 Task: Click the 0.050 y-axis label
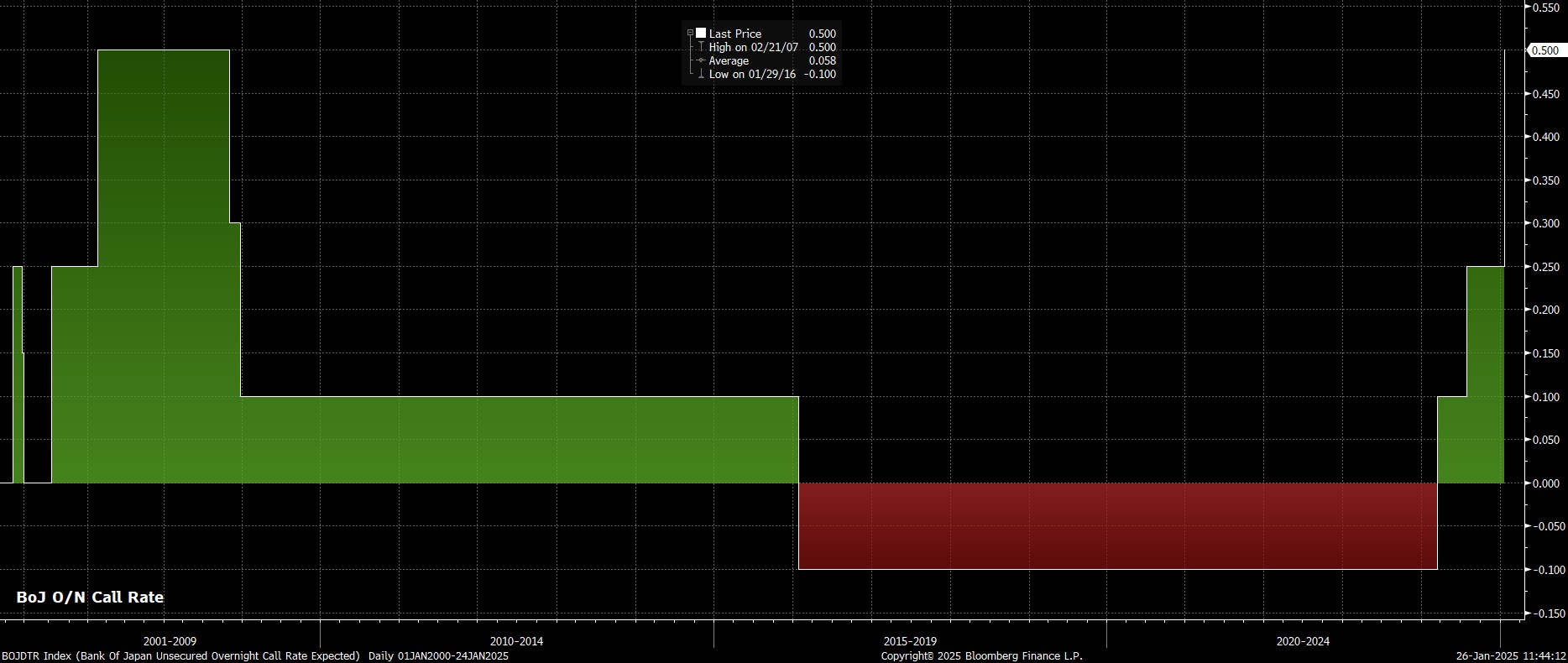pos(1545,440)
